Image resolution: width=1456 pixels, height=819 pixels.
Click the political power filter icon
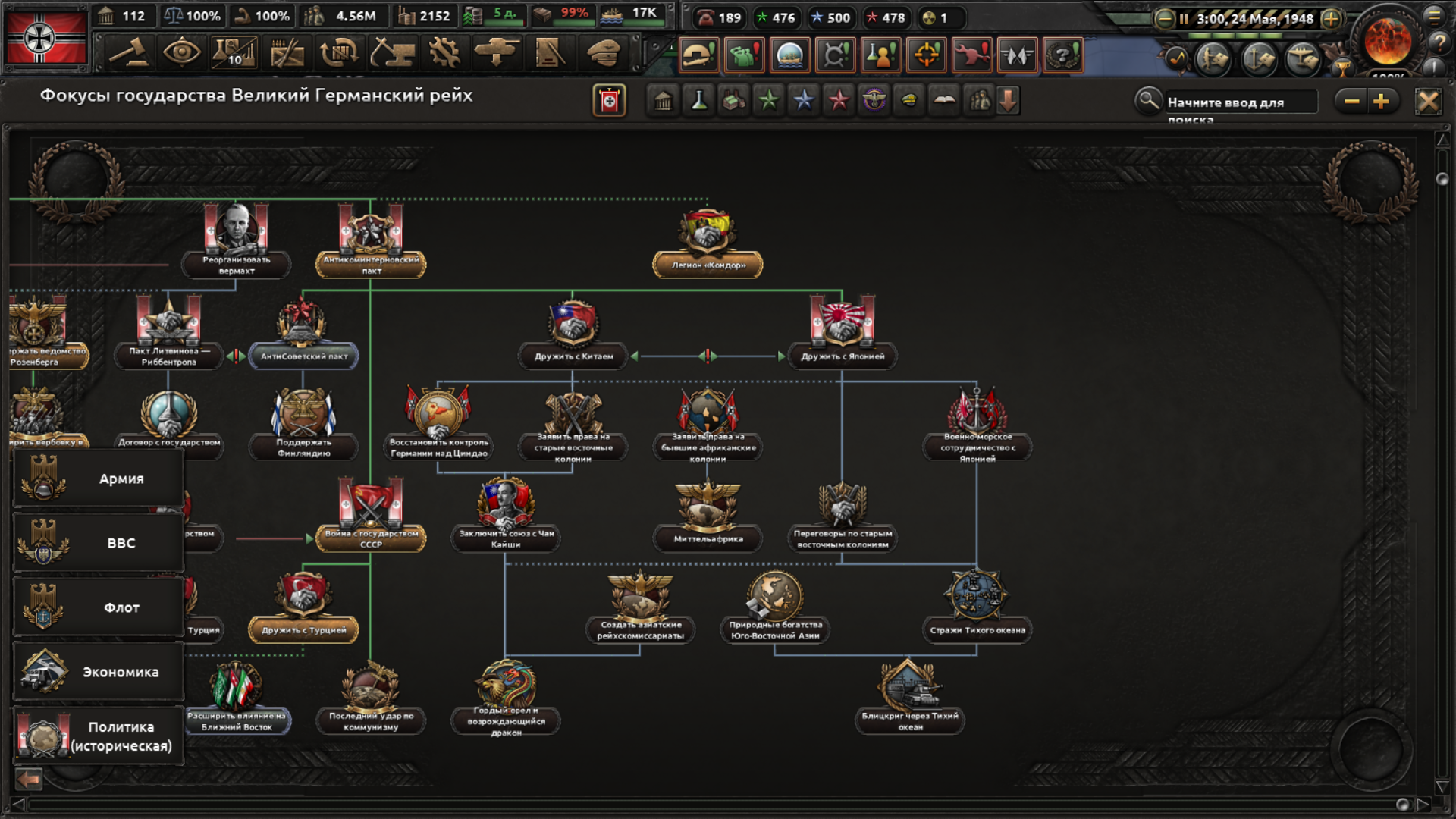663,101
